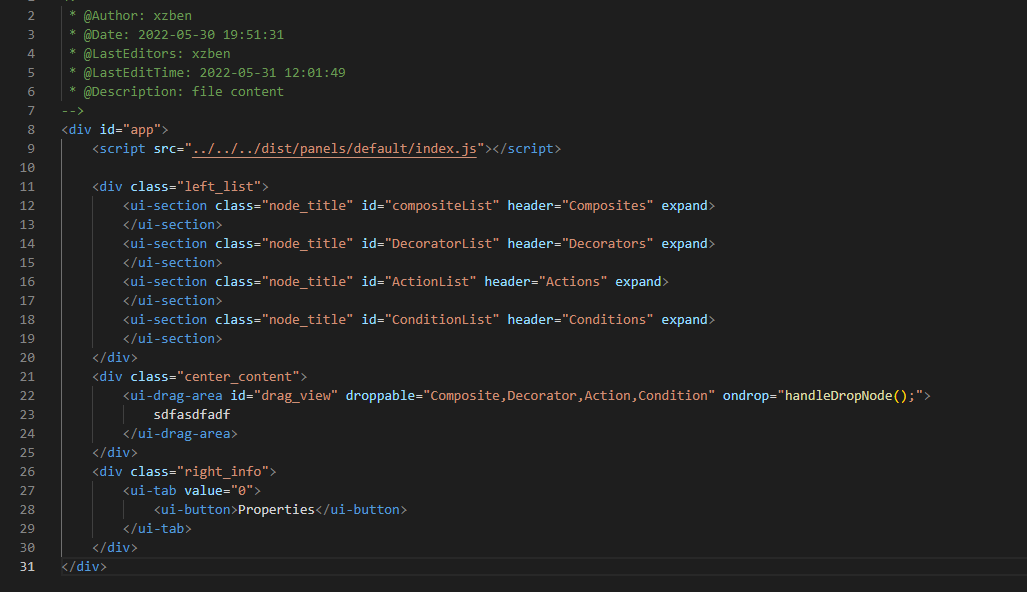Select line number 8 in the gutter

point(31,130)
